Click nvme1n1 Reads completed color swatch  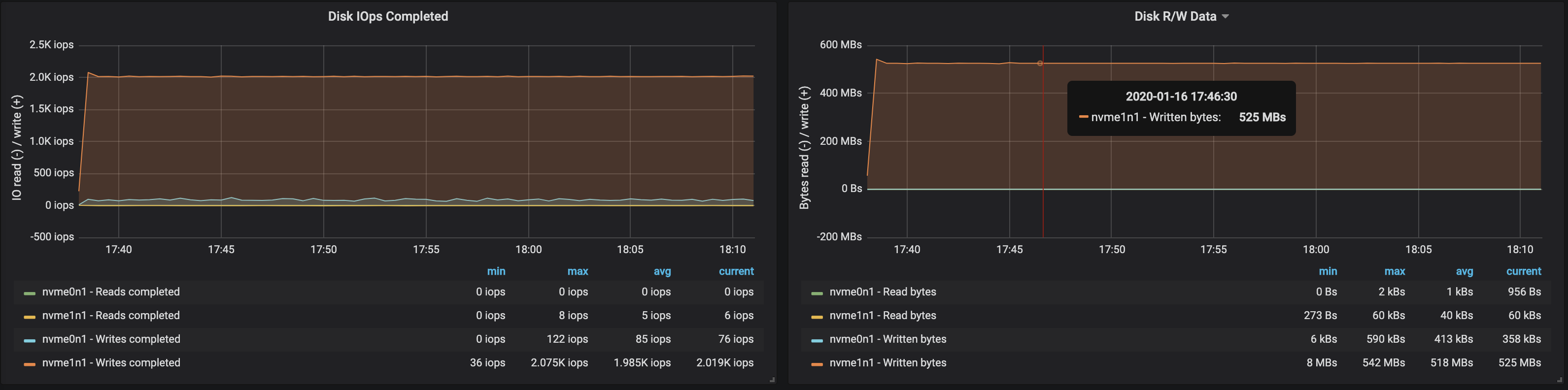(29, 317)
